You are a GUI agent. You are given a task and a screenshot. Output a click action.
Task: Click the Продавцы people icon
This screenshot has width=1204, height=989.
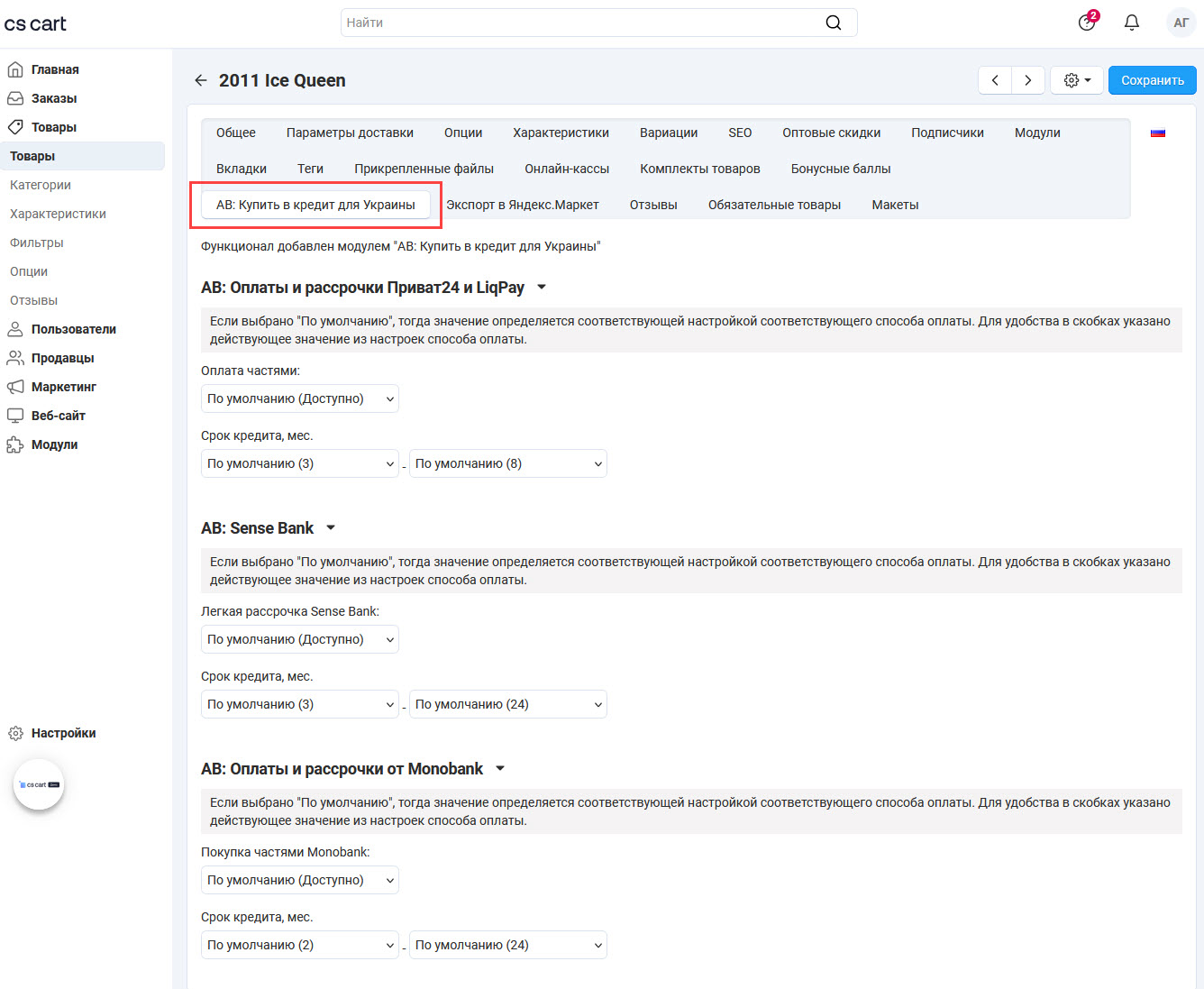pos(15,358)
